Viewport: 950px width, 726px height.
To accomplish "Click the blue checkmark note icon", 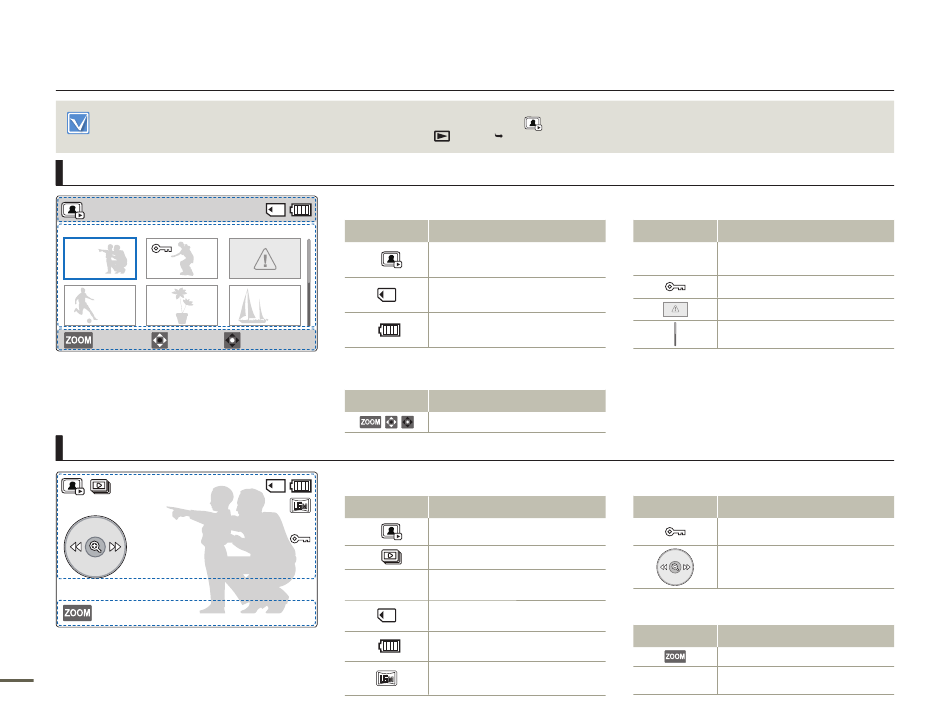I will [78, 123].
